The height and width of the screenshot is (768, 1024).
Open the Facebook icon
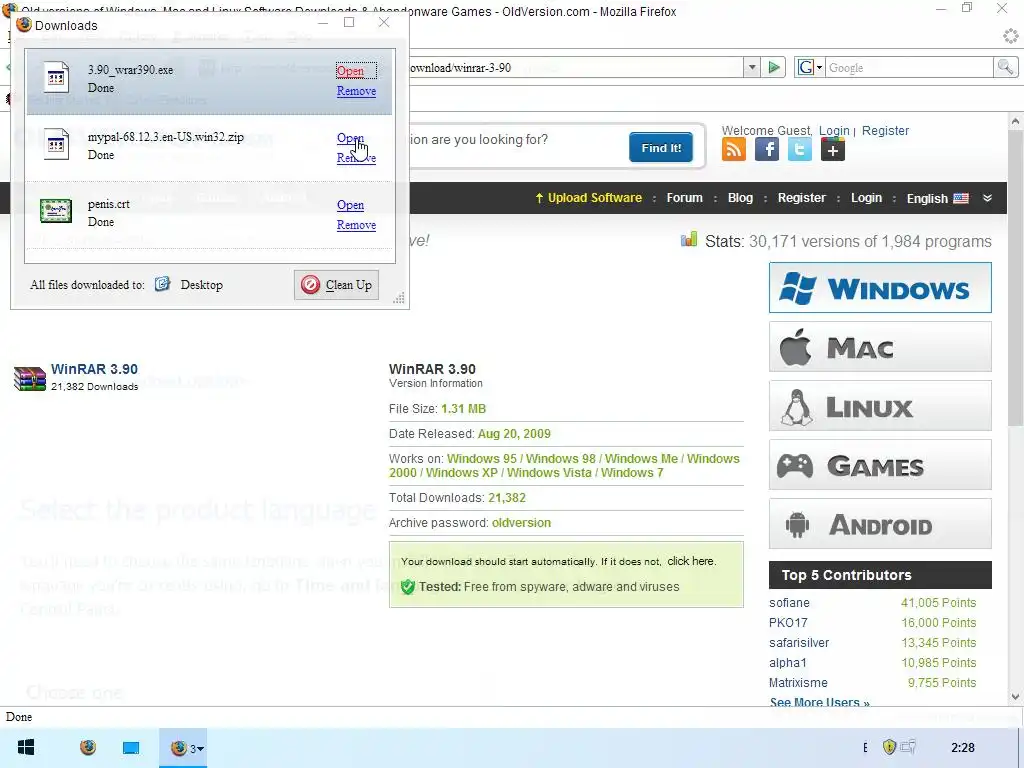(x=767, y=150)
